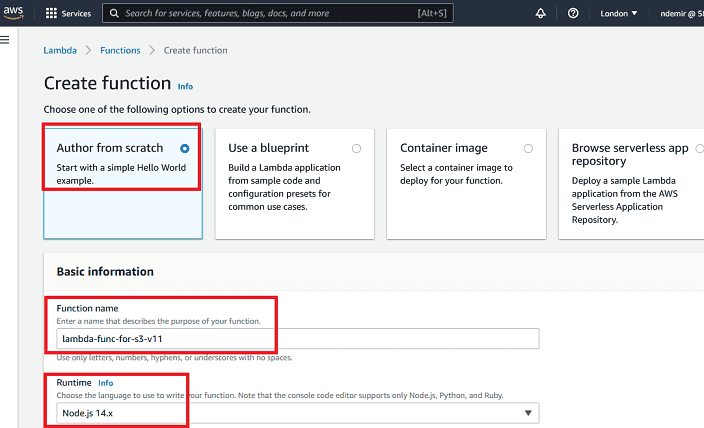704x428 pixels.
Task: Click the AWS logo home icon
Action: click(x=13, y=13)
